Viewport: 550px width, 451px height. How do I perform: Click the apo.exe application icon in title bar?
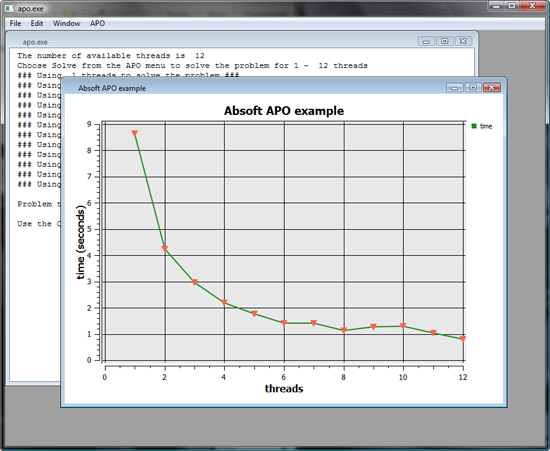click(x=9, y=8)
